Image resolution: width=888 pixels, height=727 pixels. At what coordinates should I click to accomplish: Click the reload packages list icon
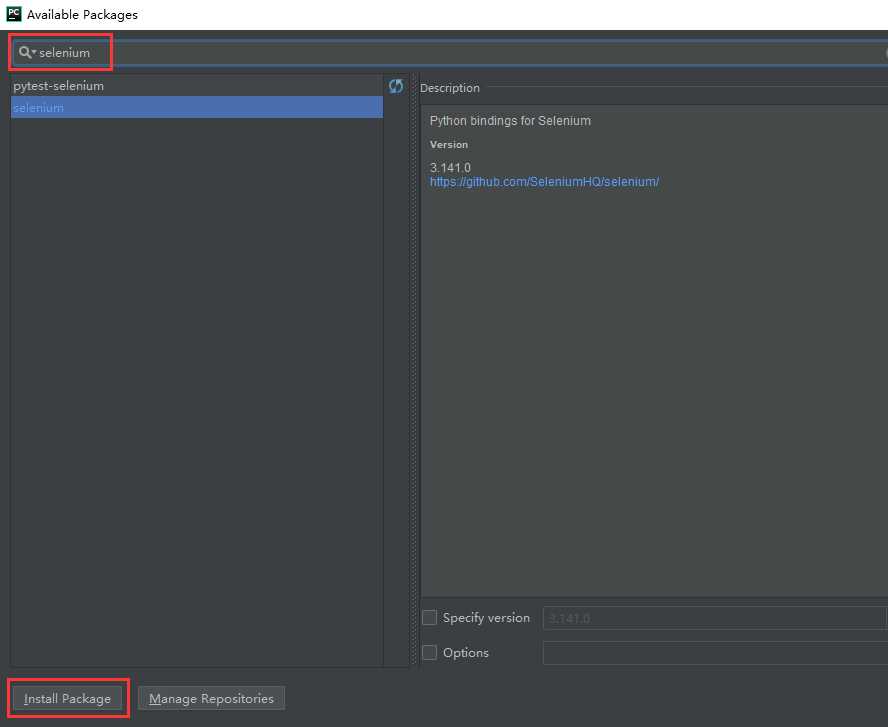click(396, 86)
